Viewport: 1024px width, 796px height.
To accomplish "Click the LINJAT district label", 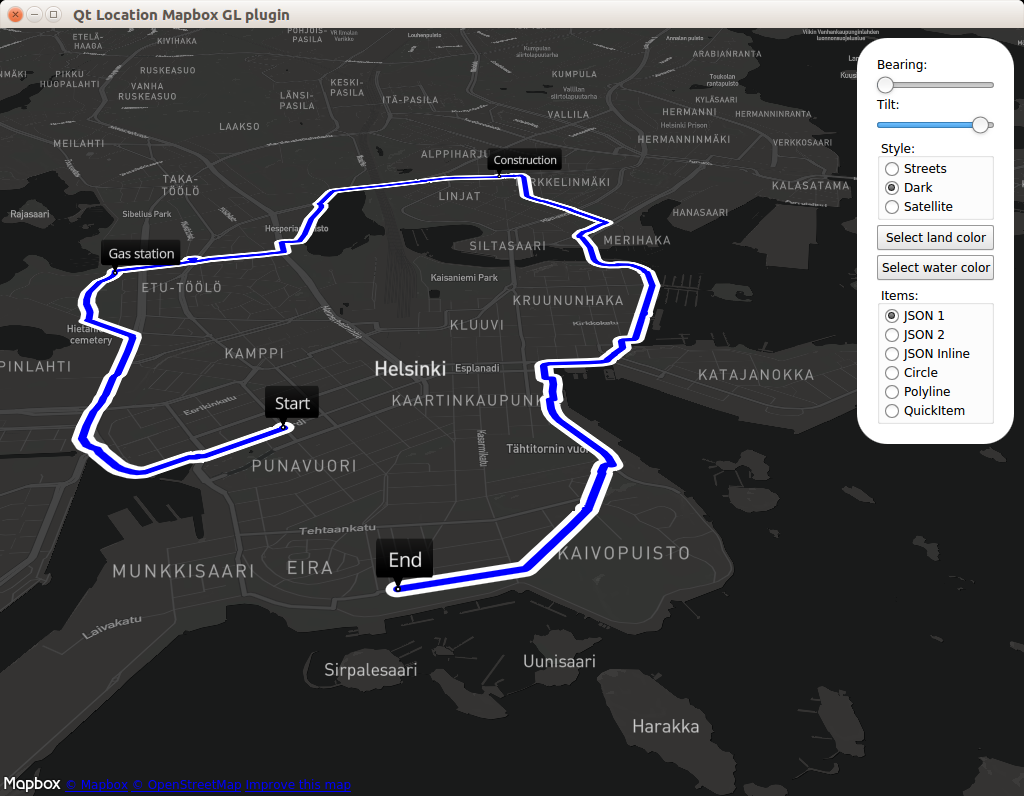I will click(459, 196).
